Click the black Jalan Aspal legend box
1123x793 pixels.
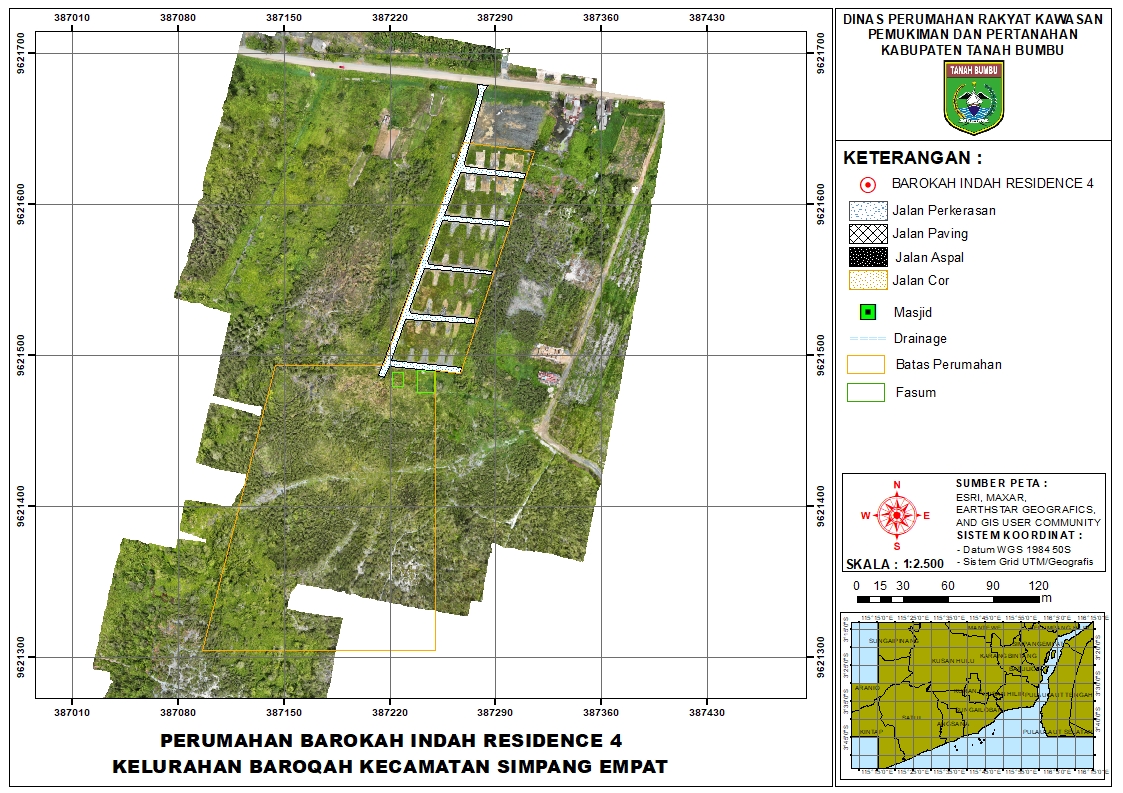coord(867,257)
